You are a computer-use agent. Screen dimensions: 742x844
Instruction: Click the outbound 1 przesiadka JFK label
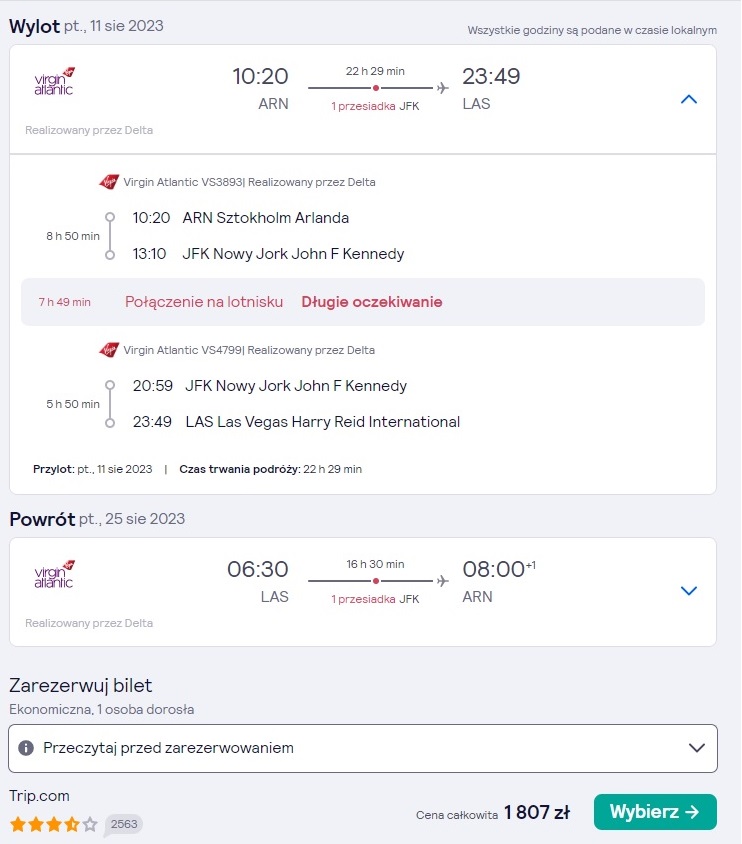pyautogui.click(x=375, y=106)
